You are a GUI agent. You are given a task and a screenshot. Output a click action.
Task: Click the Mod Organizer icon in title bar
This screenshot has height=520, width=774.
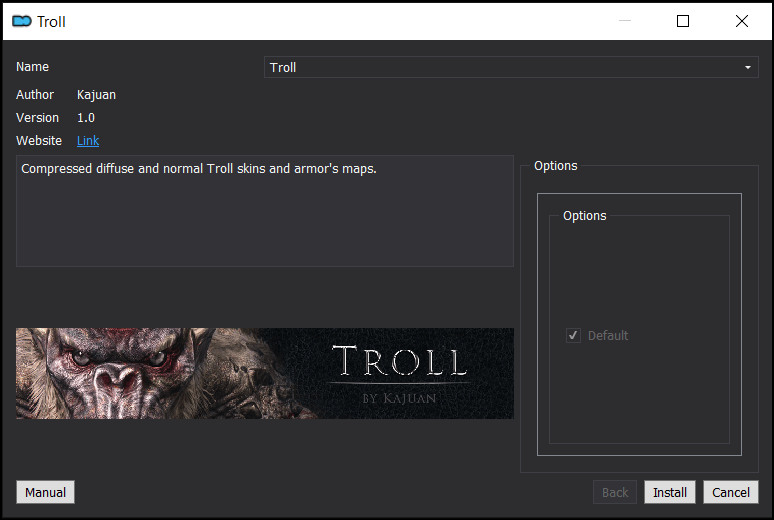22,21
